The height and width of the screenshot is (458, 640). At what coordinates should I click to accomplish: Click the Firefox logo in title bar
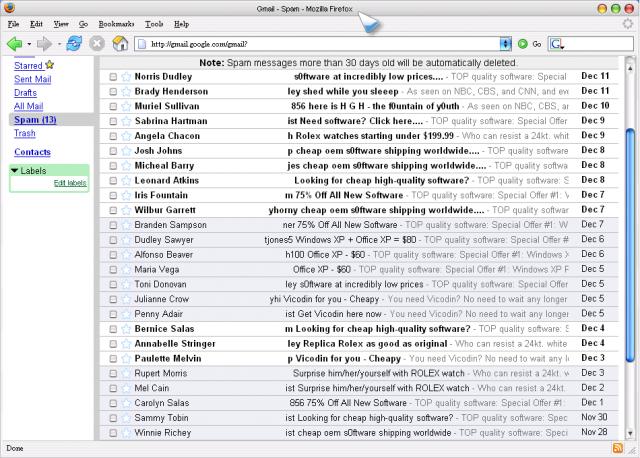[x=9, y=8]
